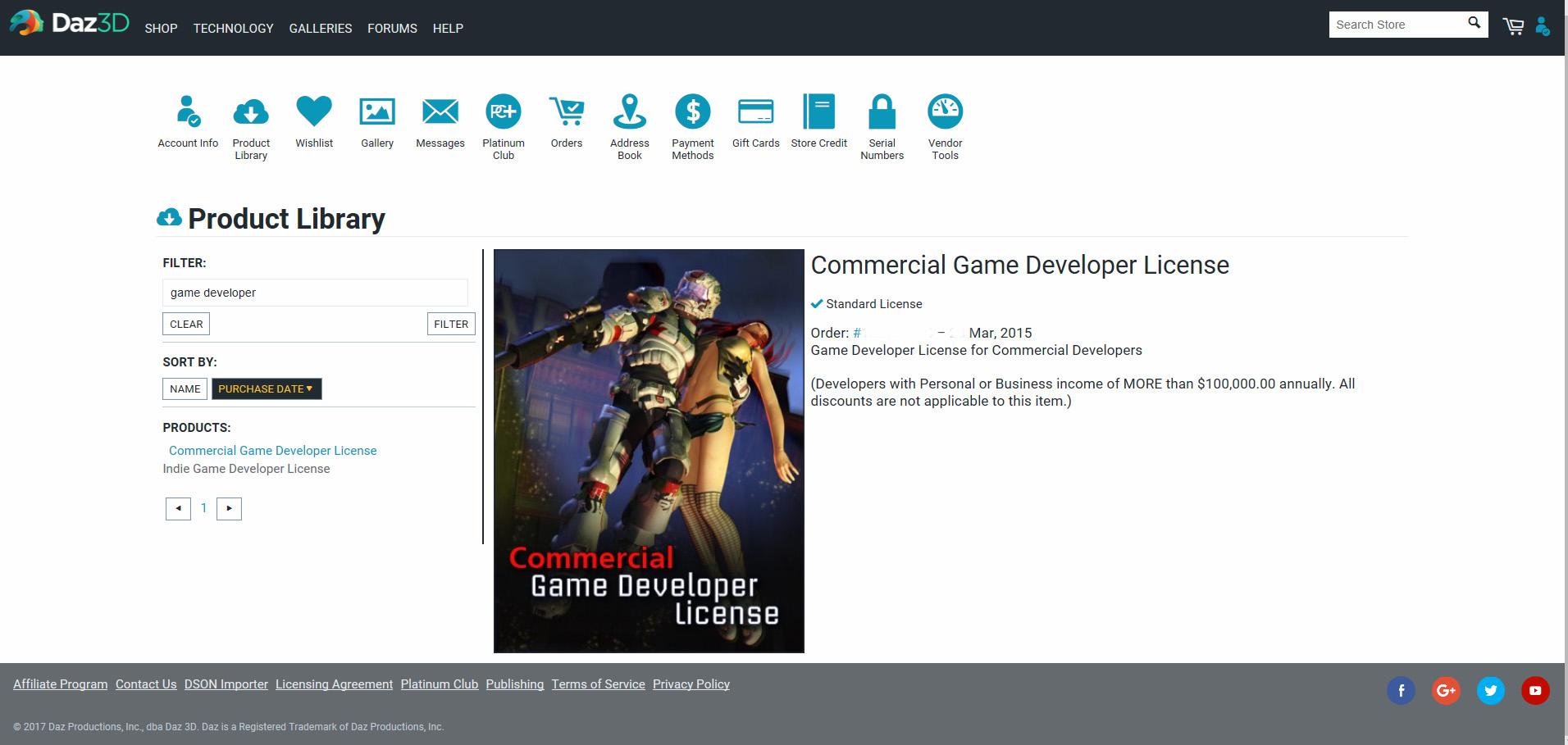Open the GALLERIES menu

[x=321, y=28]
